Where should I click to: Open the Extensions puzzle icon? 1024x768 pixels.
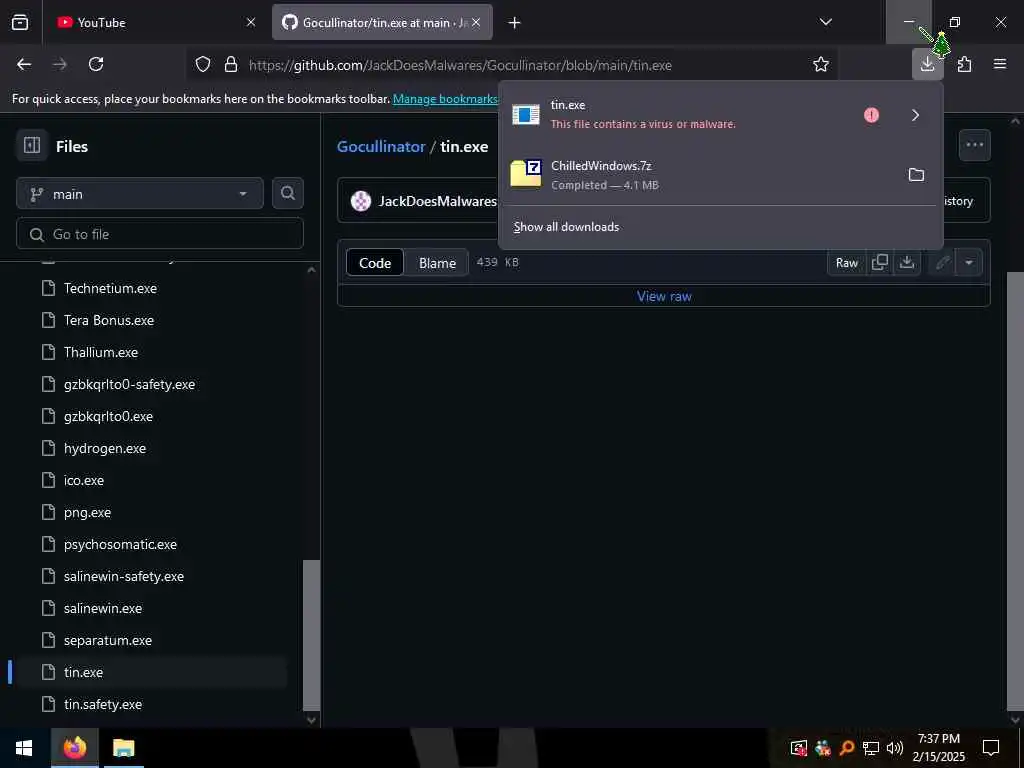click(964, 64)
